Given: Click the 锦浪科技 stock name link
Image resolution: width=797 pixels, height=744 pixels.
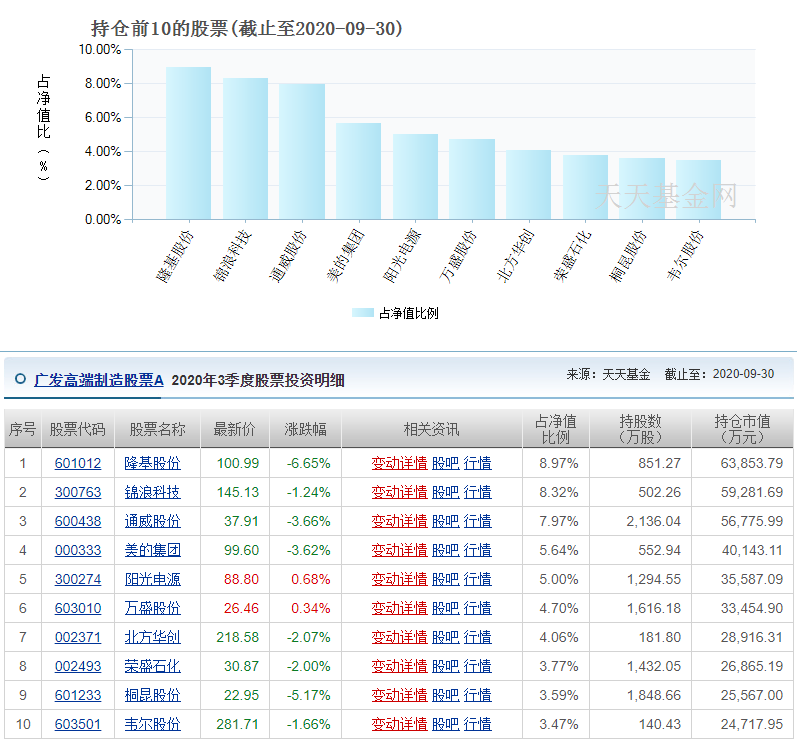Looking at the screenshot, I should tap(152, 492).
